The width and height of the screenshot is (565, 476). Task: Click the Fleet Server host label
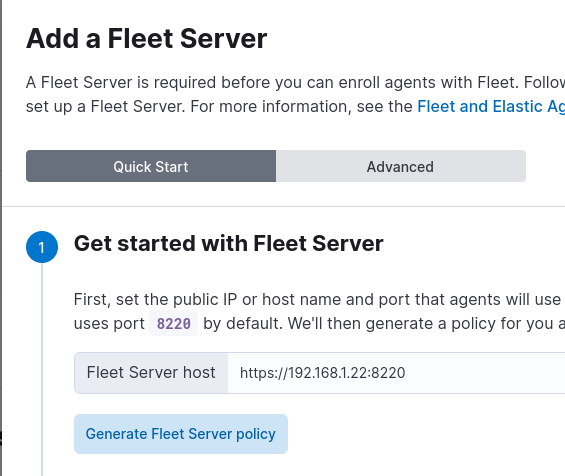click(151, 373)
